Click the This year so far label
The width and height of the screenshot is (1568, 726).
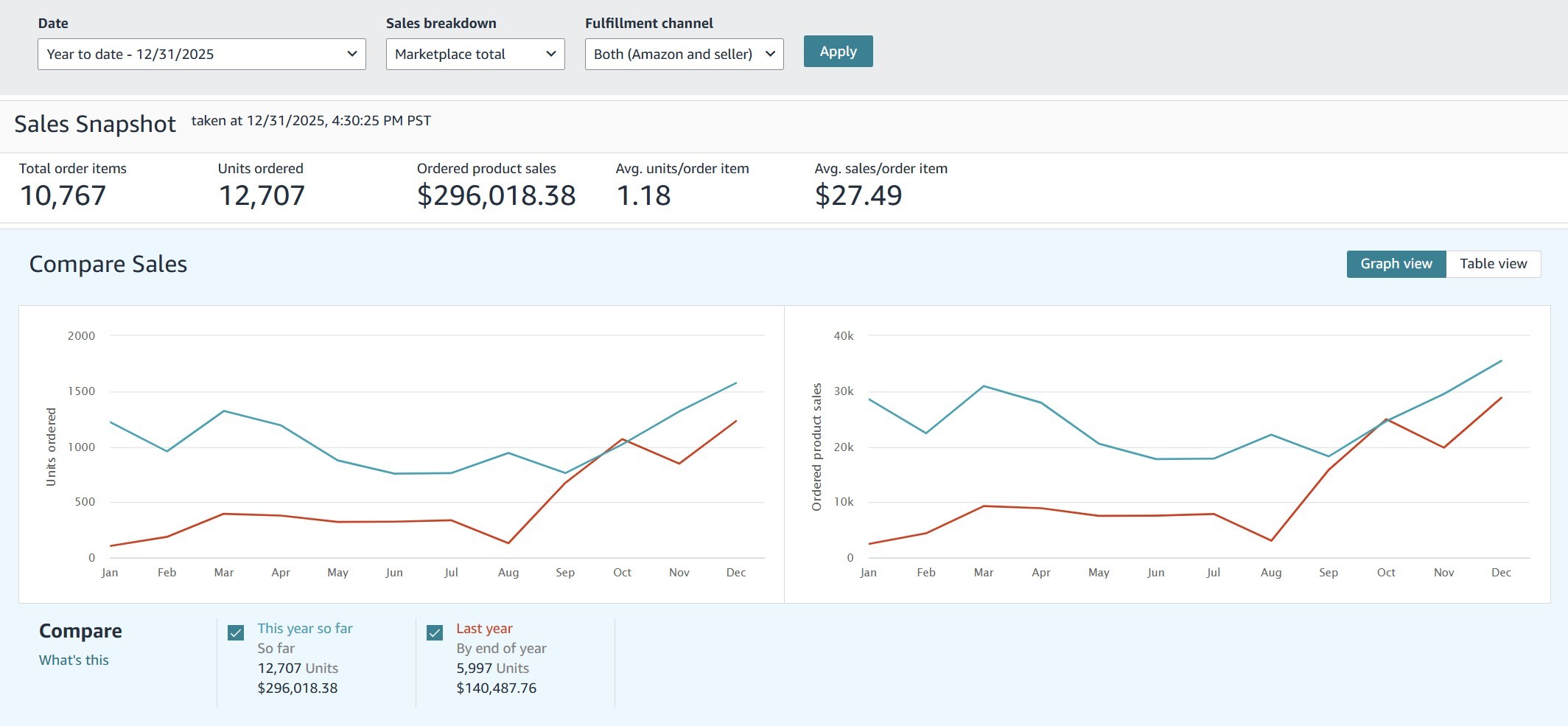[x=305, y=629]
